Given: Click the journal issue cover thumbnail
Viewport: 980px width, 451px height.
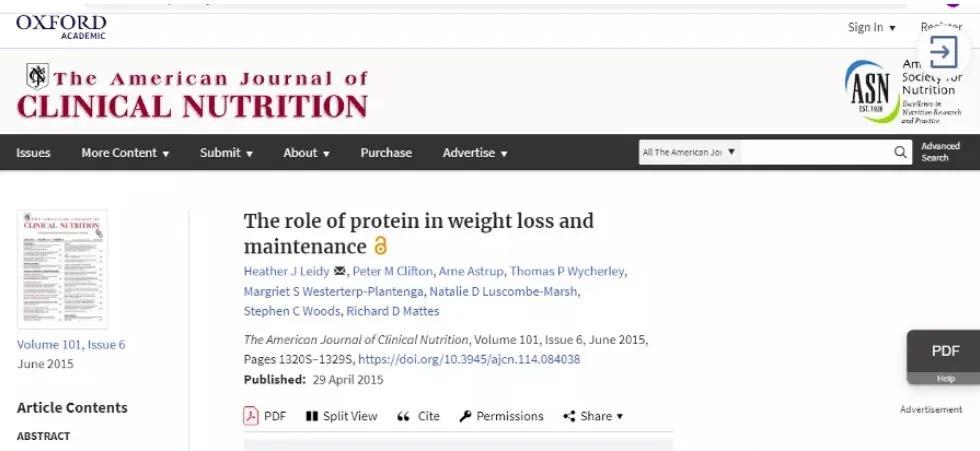Looking at the screenshot, I should tap(62, 269).
